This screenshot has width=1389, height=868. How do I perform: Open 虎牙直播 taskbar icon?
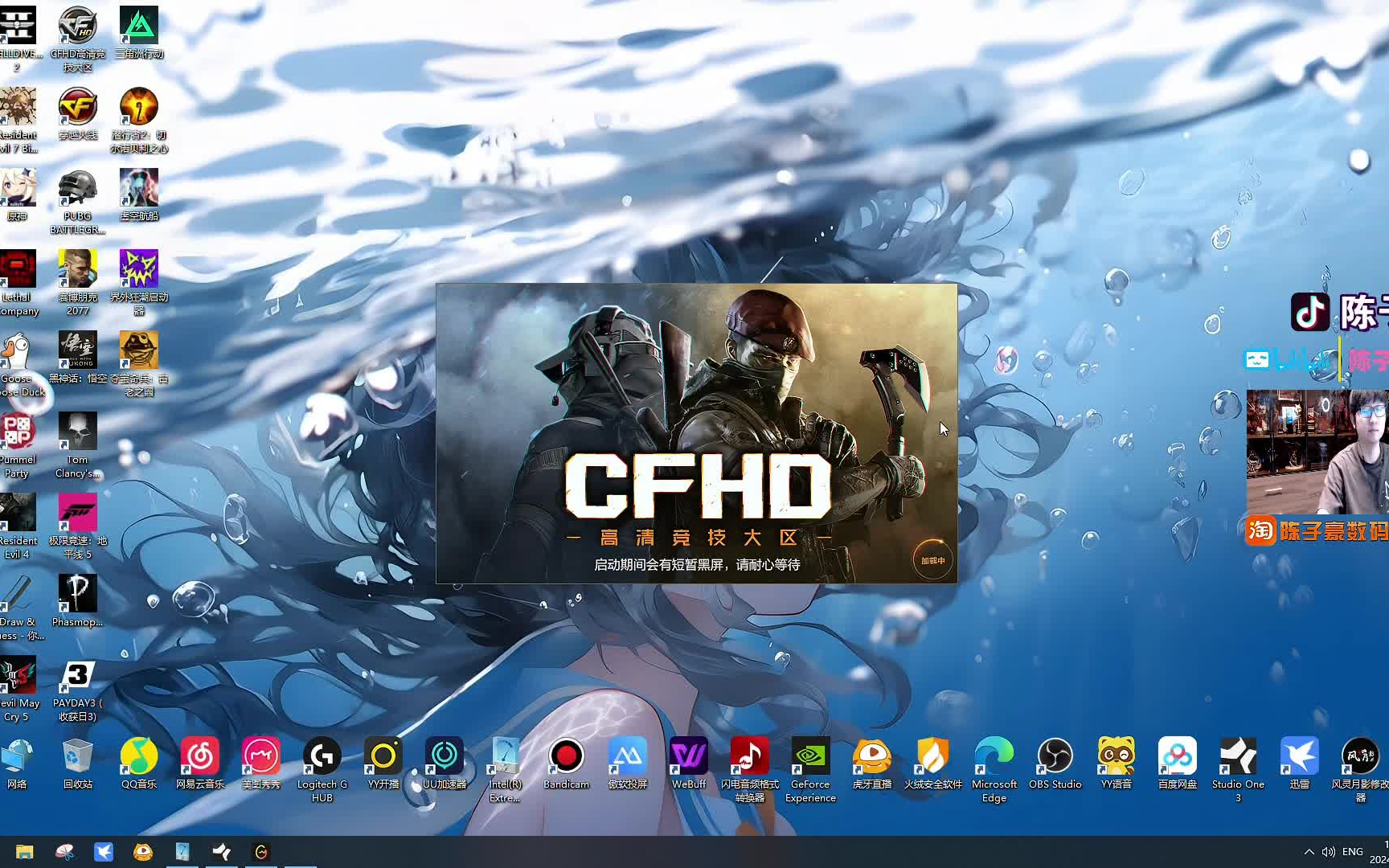(143, 852)
